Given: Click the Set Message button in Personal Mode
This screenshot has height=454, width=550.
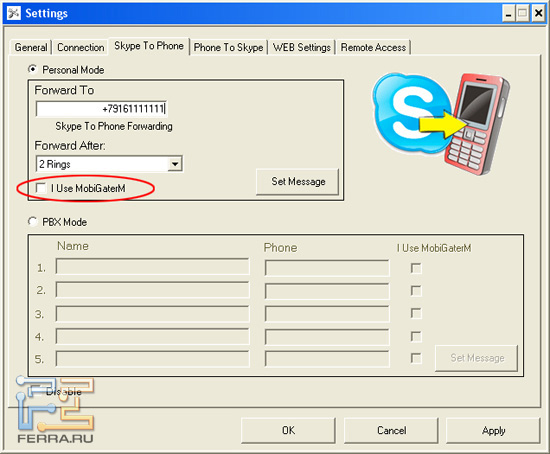Looking at the screenshot, I should (x=298, y=181).
